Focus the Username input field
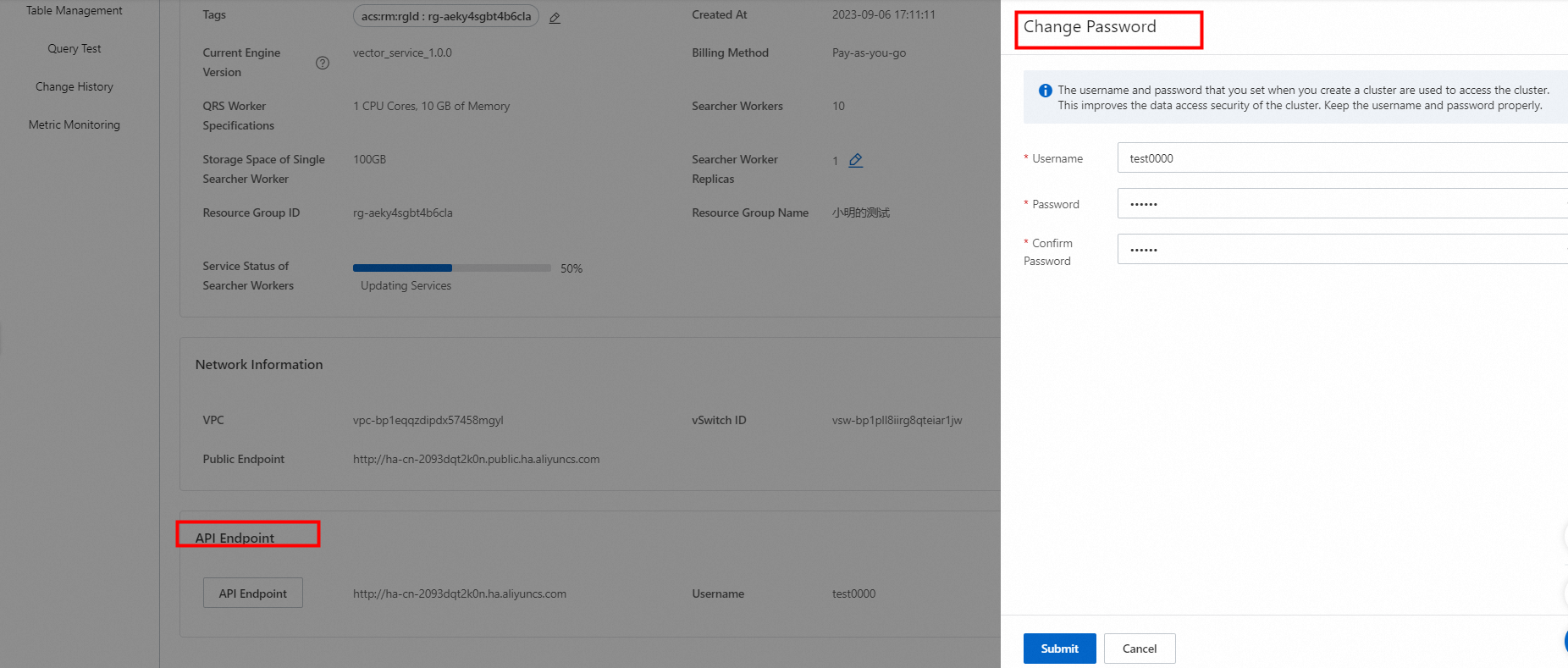 tap(1343, 158)
